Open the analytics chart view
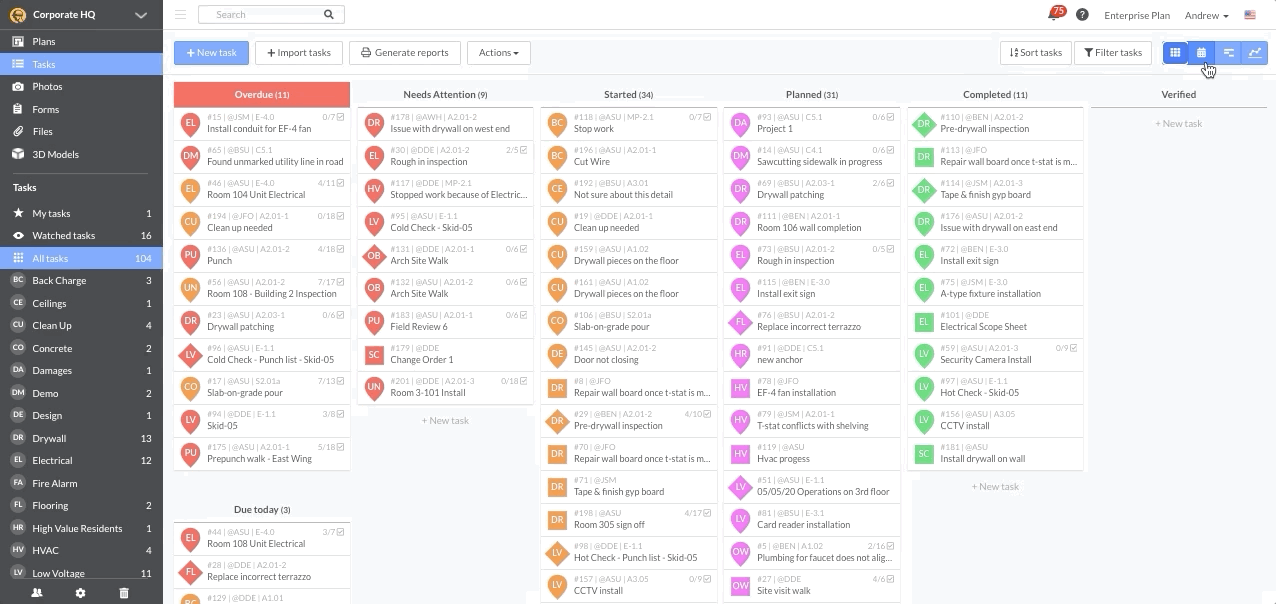Screen dimensions: 1276x604 pos(1254,53)
